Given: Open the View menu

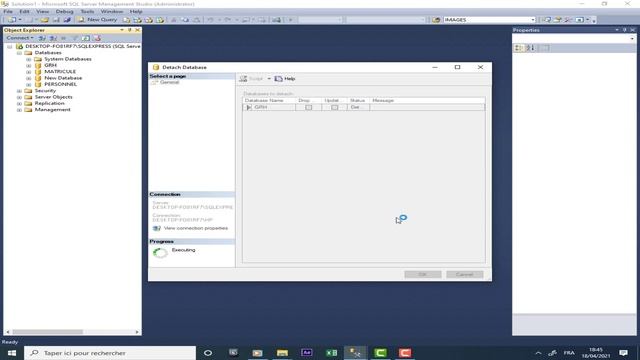Looking at the screenshot, I should click(42, 11).
